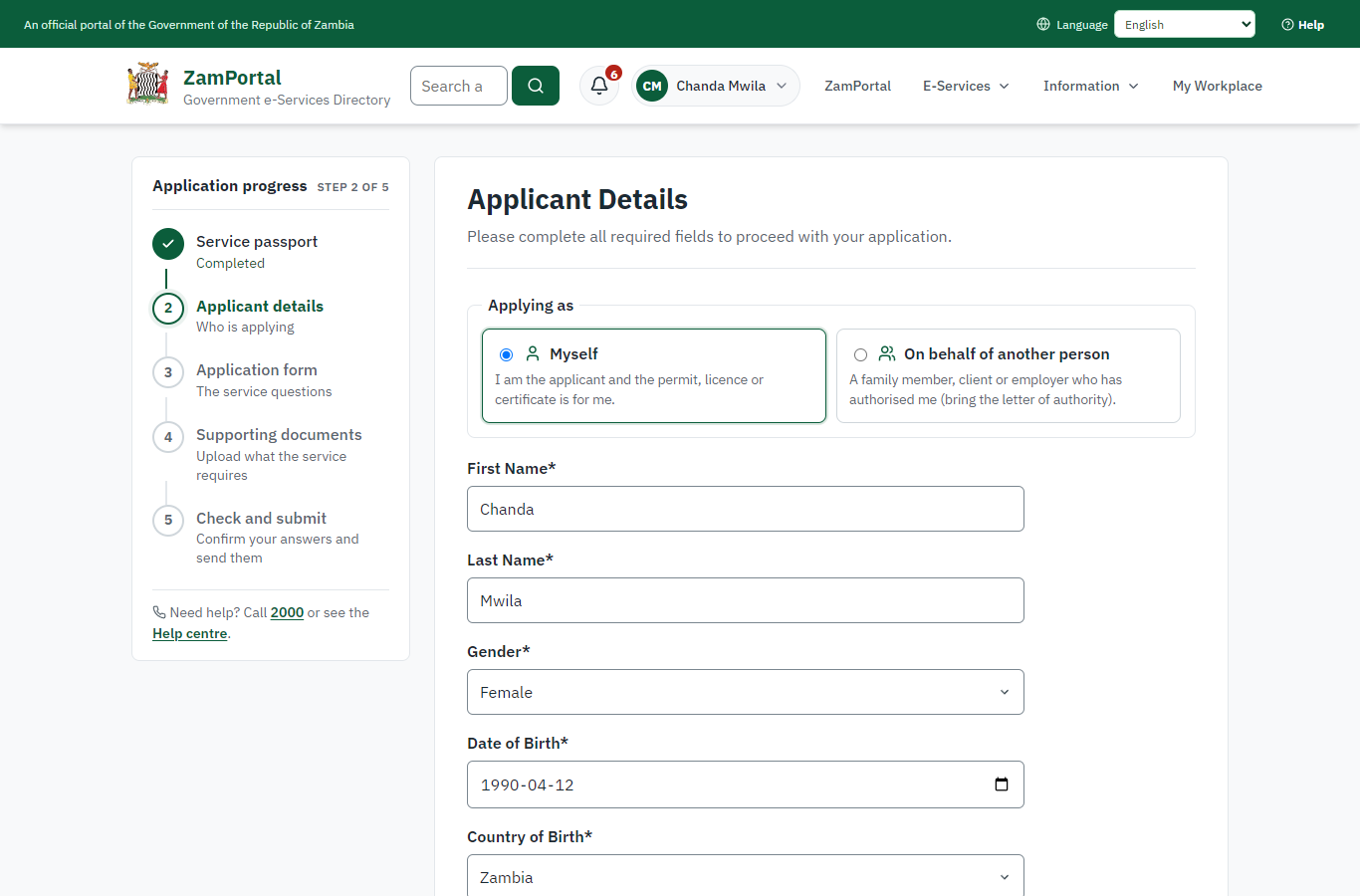Image resolution: width=1360 pixels, height=896 pixels.
Task: Click the Check and submit step label
Action: click(261, 518)
